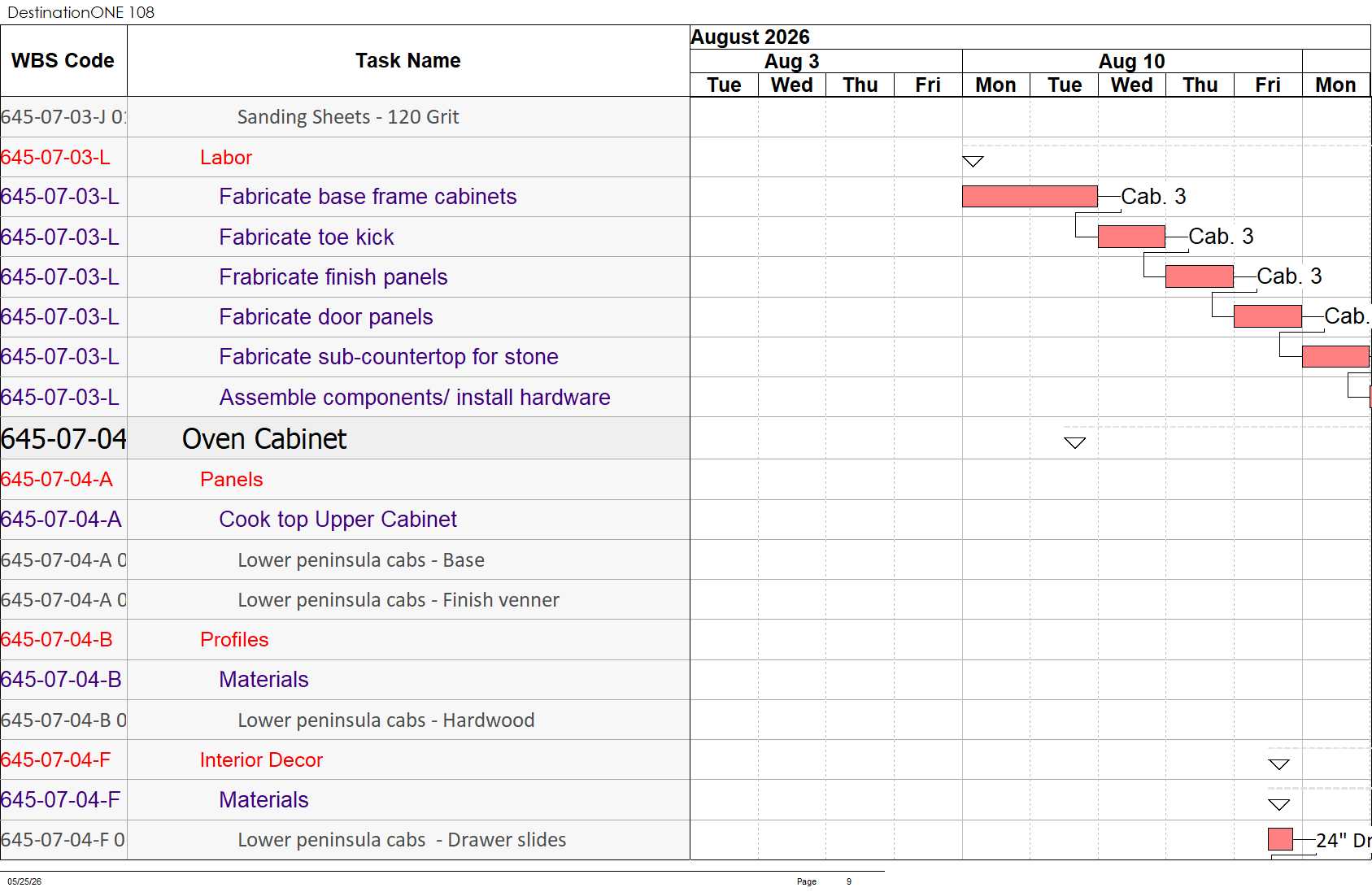Select the Fabricate door panels task
Screen dimensions: 1372x892
pyautogui.click(x=326, y=316)
